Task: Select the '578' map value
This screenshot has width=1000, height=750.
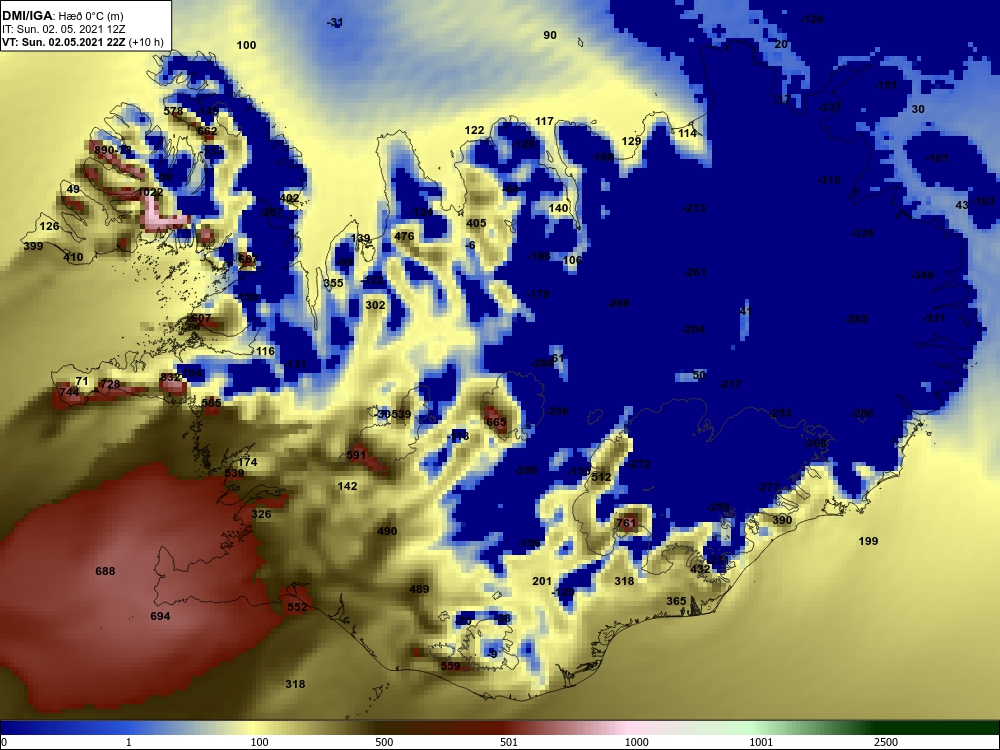Action: [x=173, y=111]
